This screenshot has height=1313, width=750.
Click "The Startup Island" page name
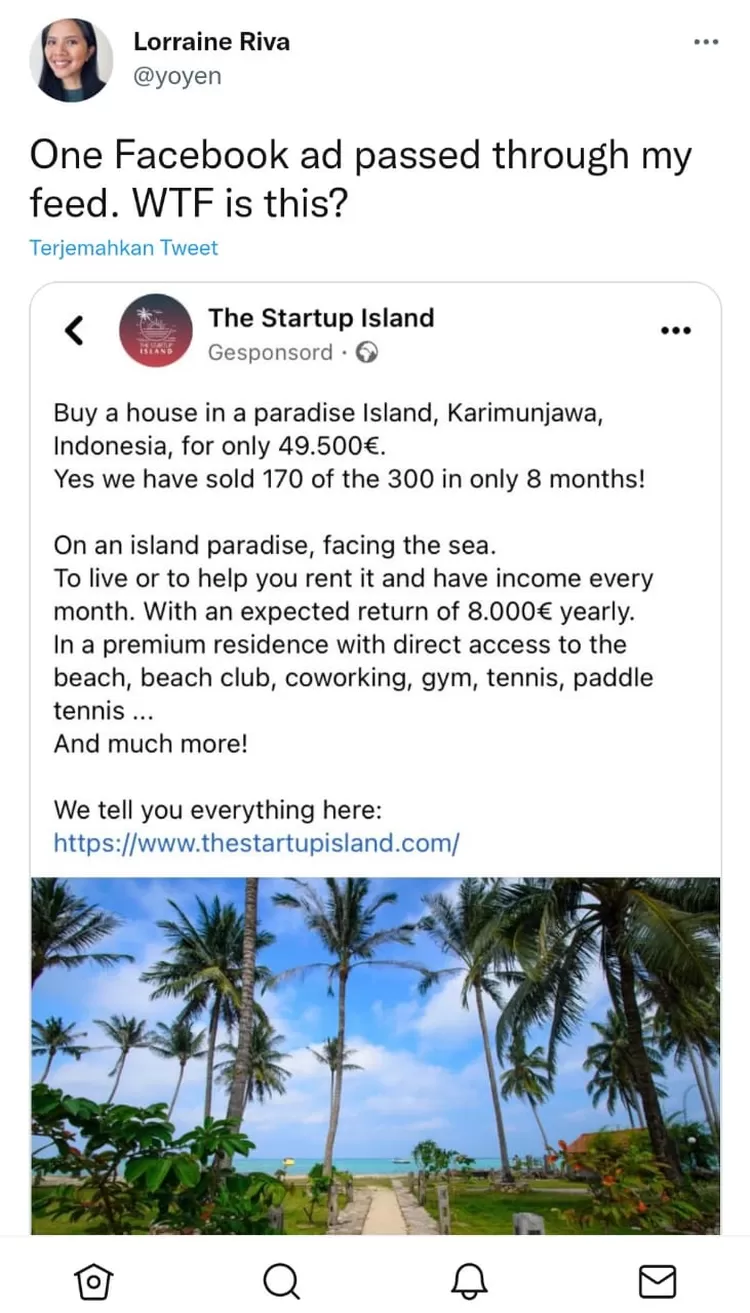click(321, 318)
